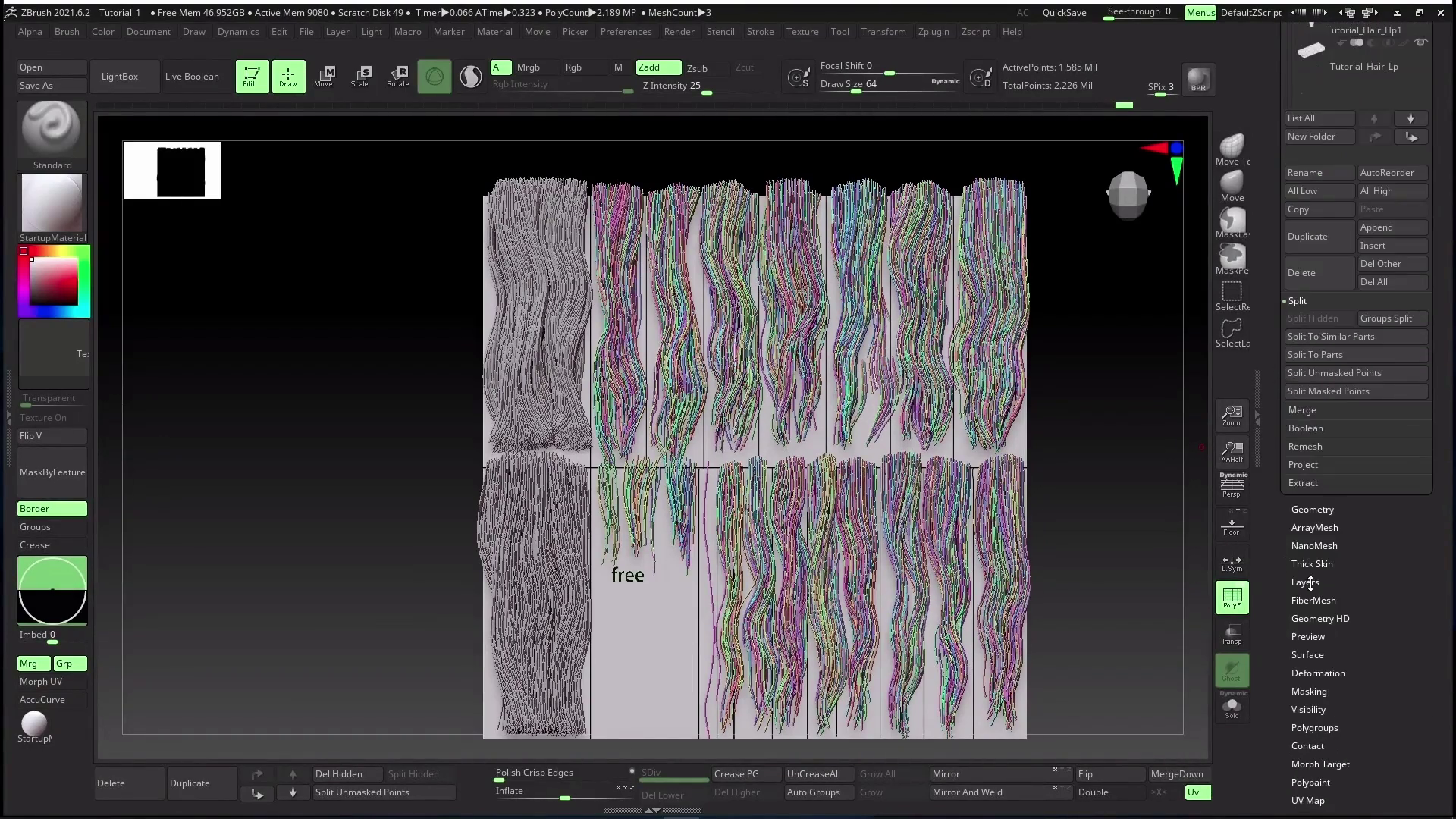The width and height of the screenshot is (1456, 819).
Task: Toggle the Zadd button
Action: coord(658,67)
